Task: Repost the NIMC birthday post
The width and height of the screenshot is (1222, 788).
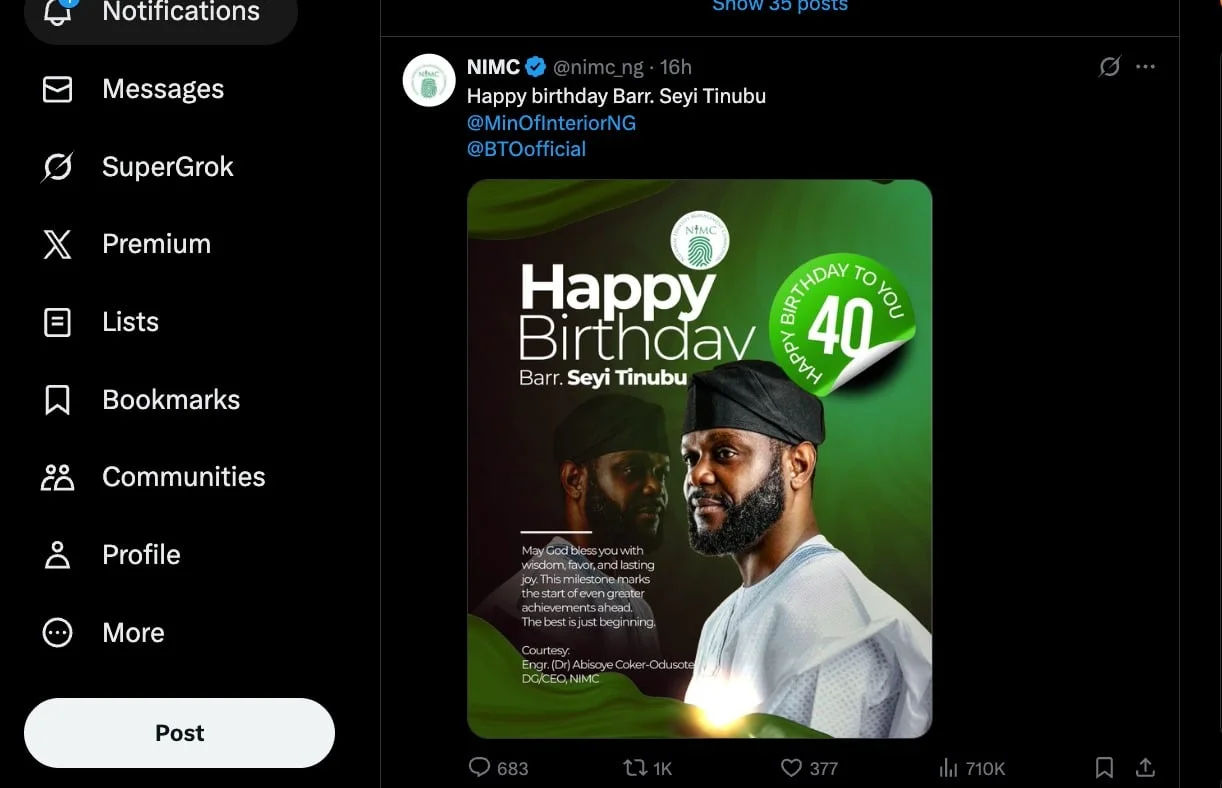Action: click(634, 768)
